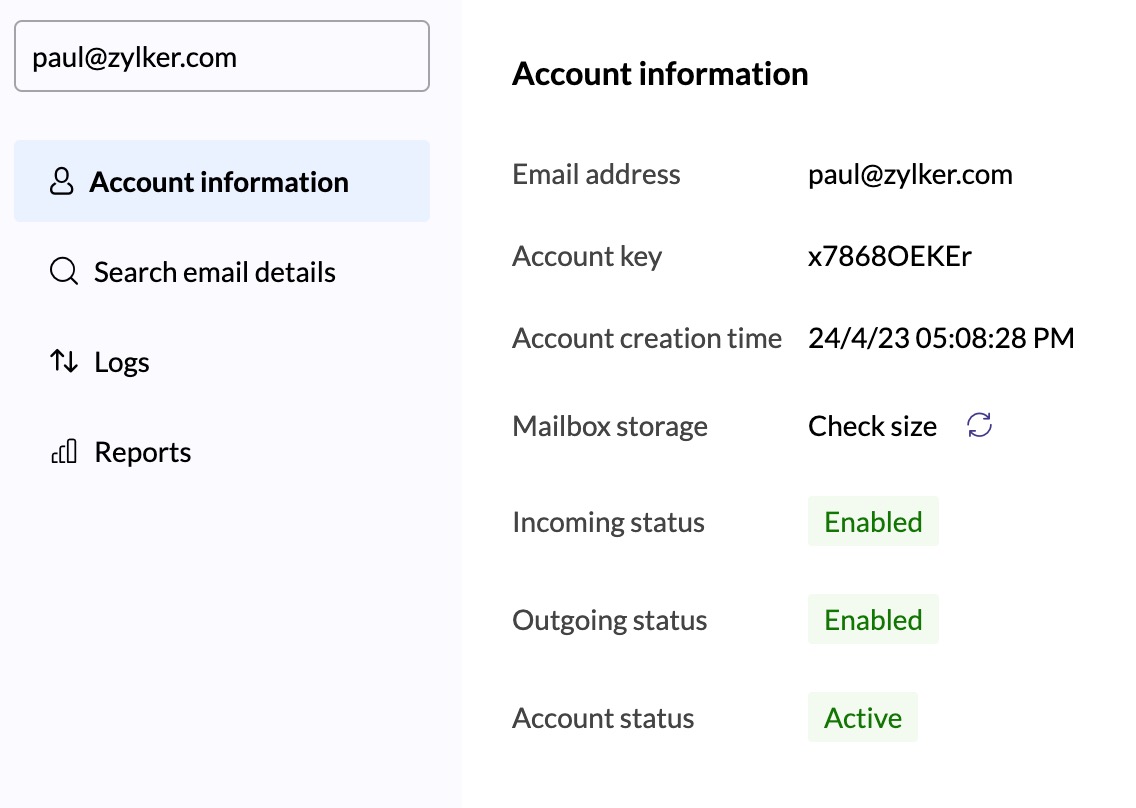The image size is (1136, 808).
Task: Go to Search email details
Action: 214,272
